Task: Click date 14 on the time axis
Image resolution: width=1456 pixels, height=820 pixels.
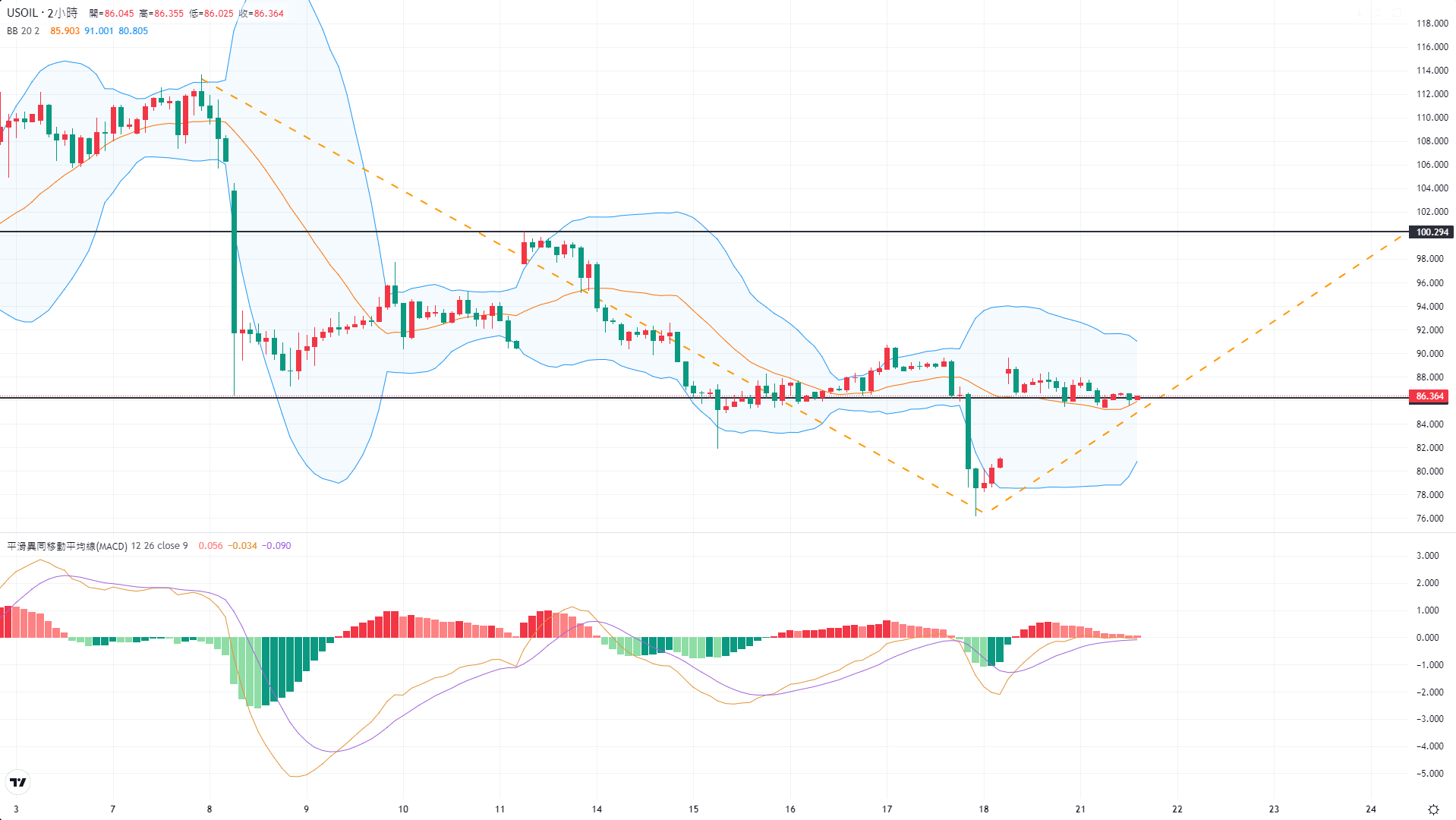Action: tap(597, 809)
